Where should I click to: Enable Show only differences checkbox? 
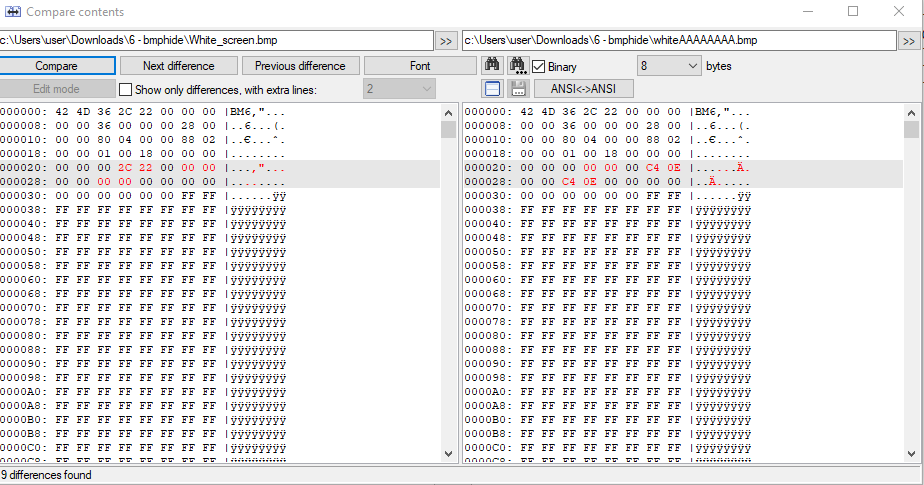pos(125,90)
